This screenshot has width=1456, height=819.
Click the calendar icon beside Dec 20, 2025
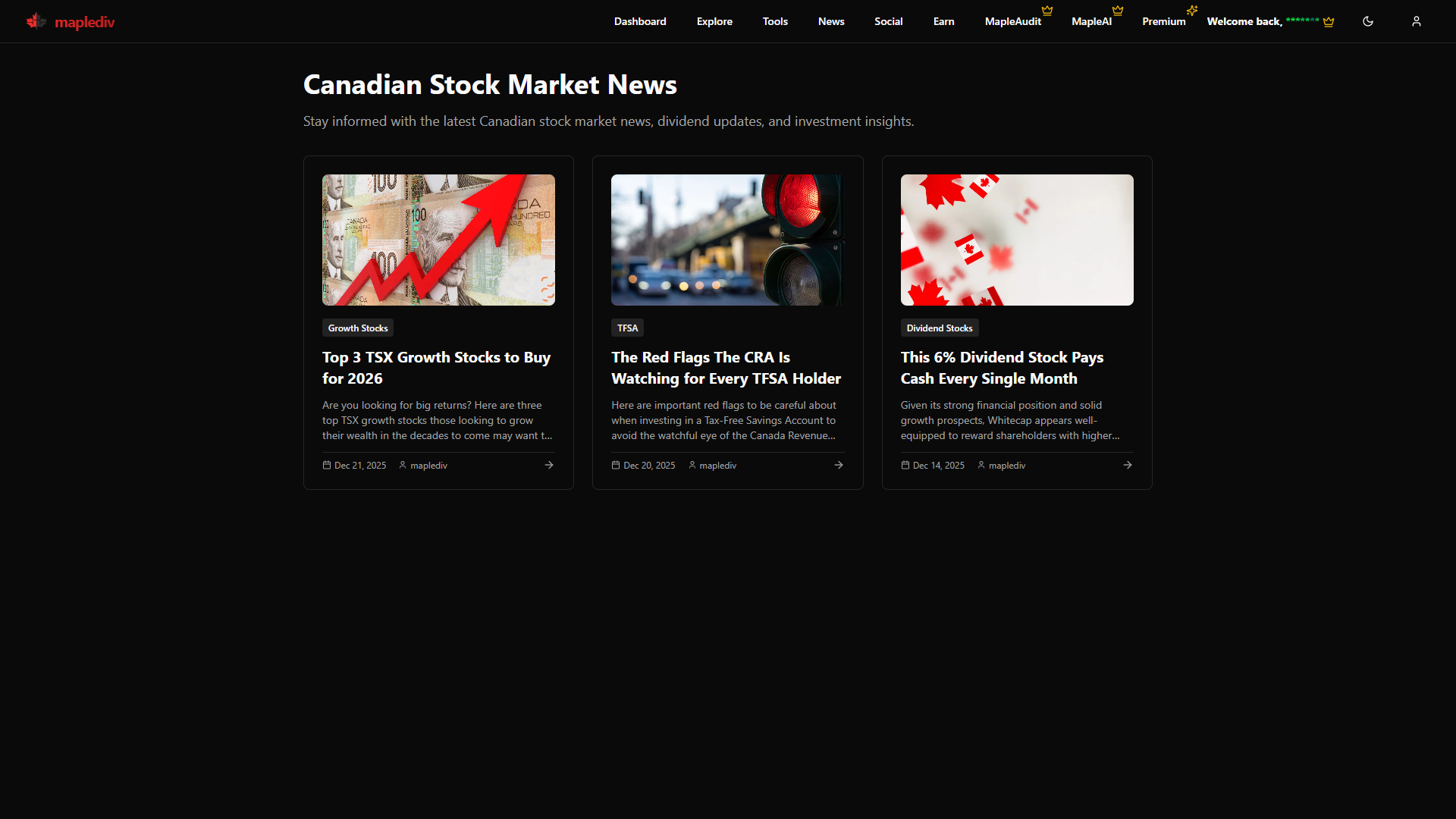click(616, 465)
